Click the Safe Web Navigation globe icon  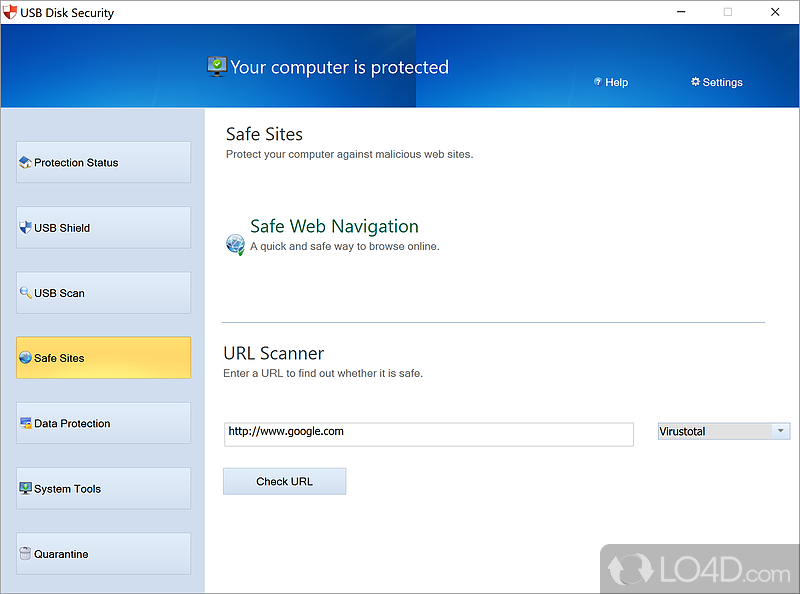(235, 244)
